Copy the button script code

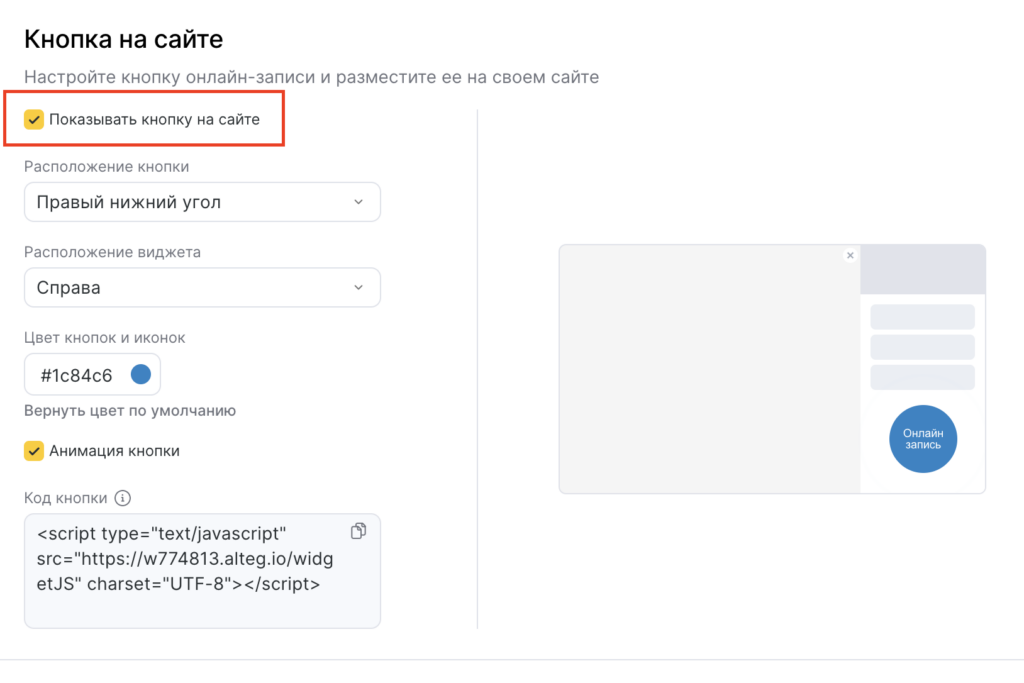point(359,531)
